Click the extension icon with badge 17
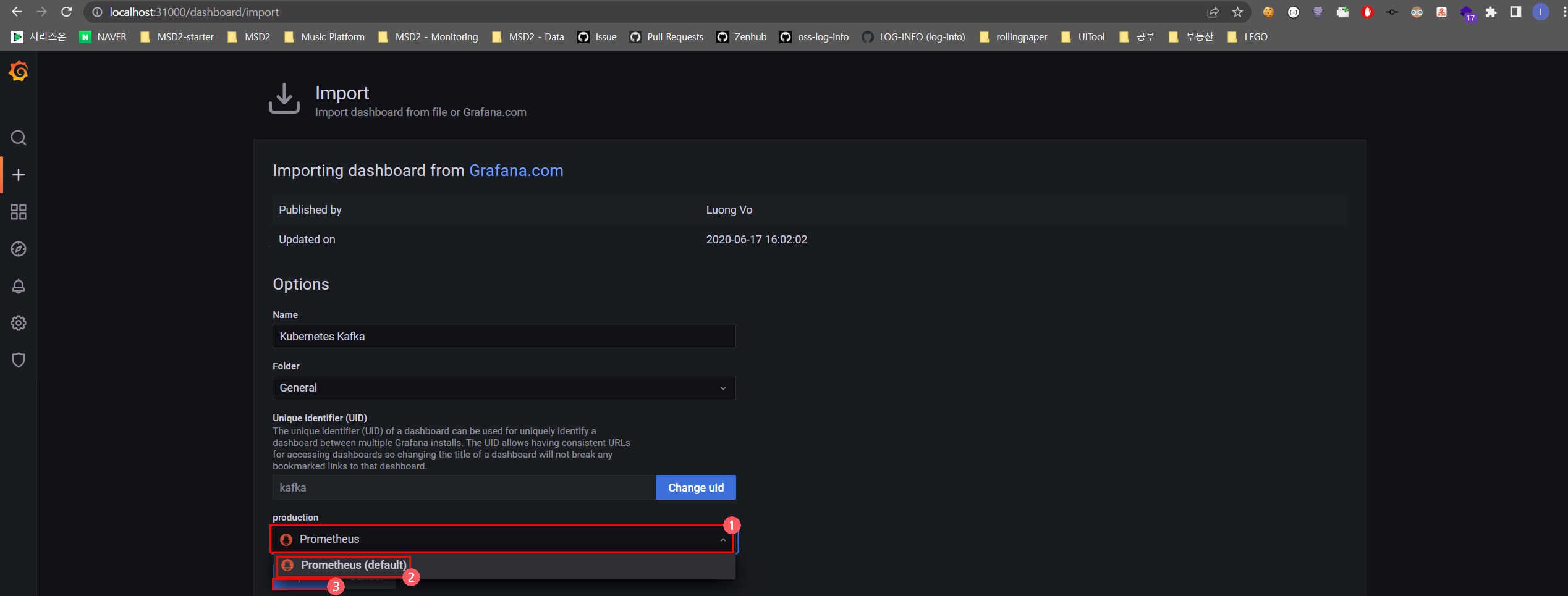 pos(1467,13)
